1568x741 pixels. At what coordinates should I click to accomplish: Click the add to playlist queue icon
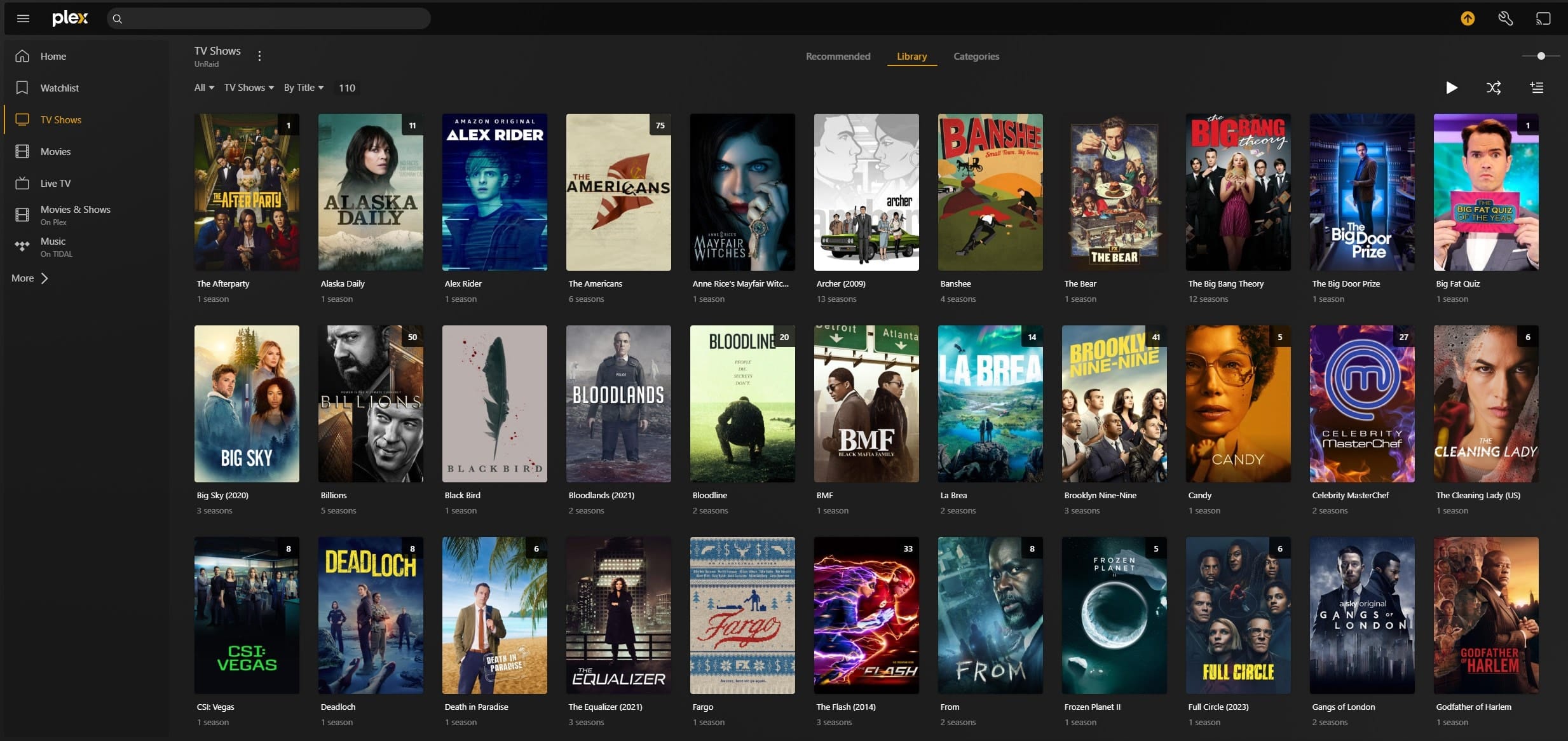(x=1536, y=88)
